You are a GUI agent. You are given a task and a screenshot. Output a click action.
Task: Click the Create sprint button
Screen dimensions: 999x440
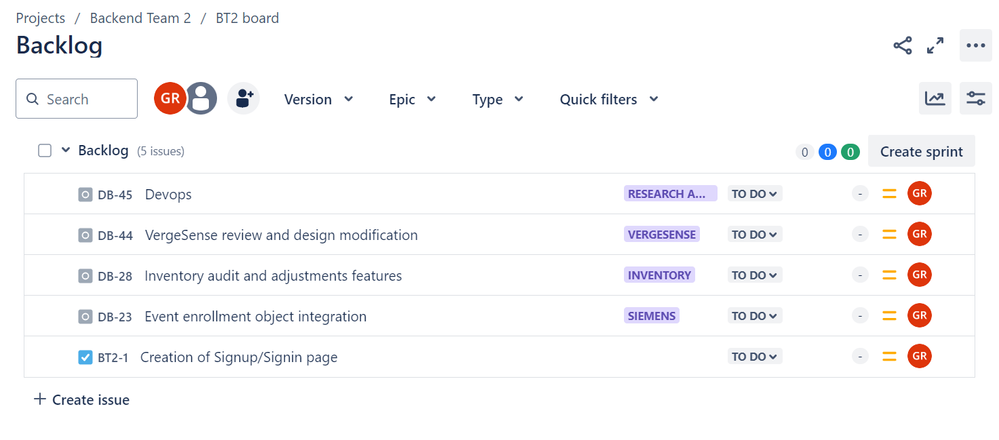(921, 152)
